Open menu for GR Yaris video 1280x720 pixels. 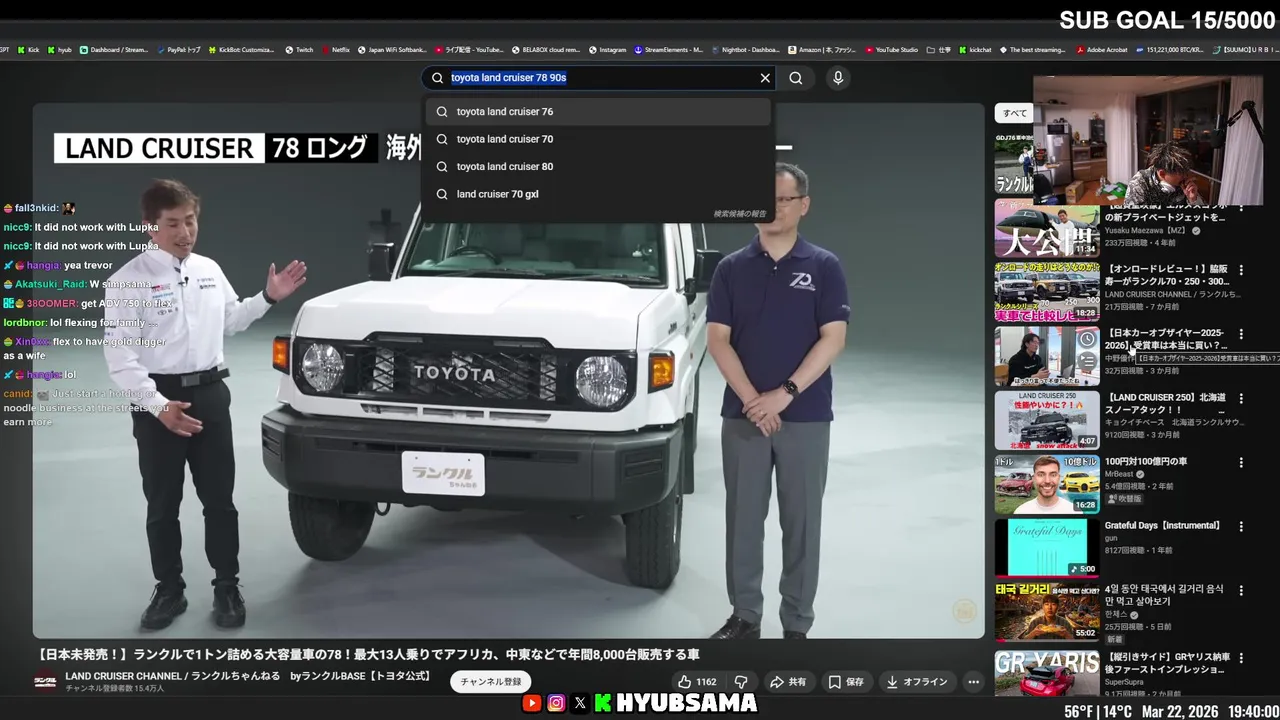[1241, 658]
